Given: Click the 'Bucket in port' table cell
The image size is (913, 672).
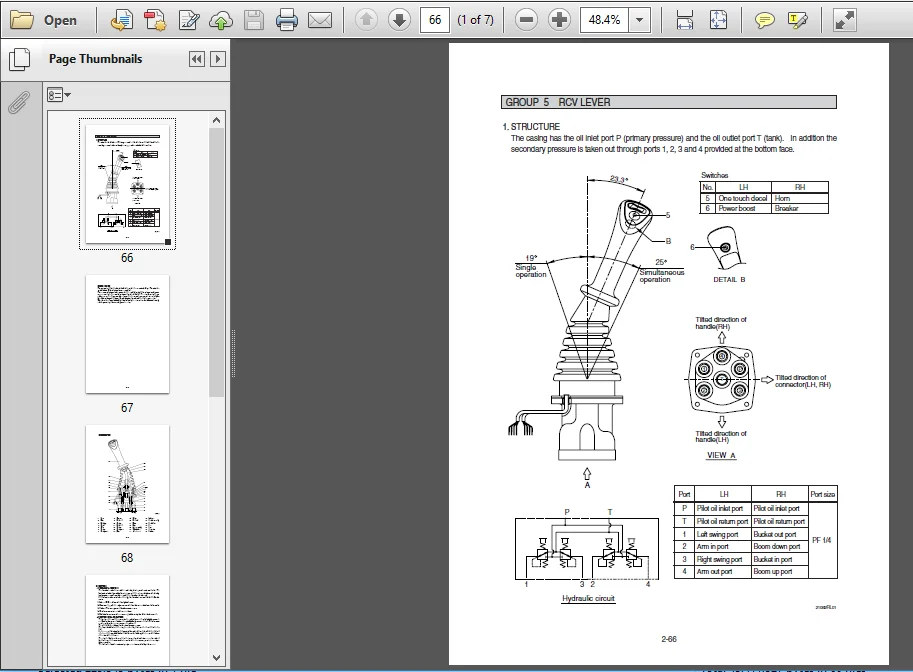Looking at the screenshot, I should 779,559.
